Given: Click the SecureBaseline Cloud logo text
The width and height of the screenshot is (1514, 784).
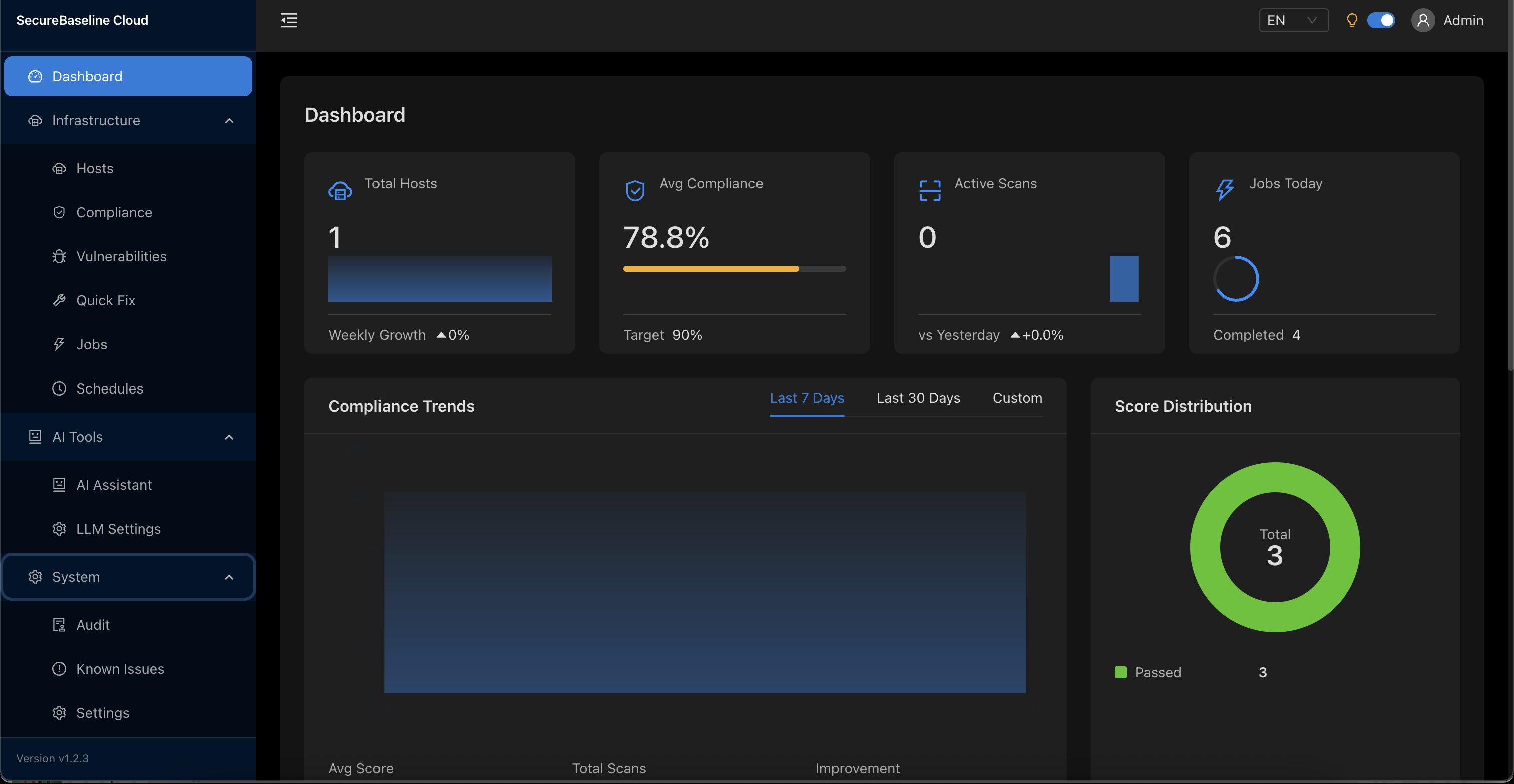Looking at the screenshot, I should [x=82, y=20].
